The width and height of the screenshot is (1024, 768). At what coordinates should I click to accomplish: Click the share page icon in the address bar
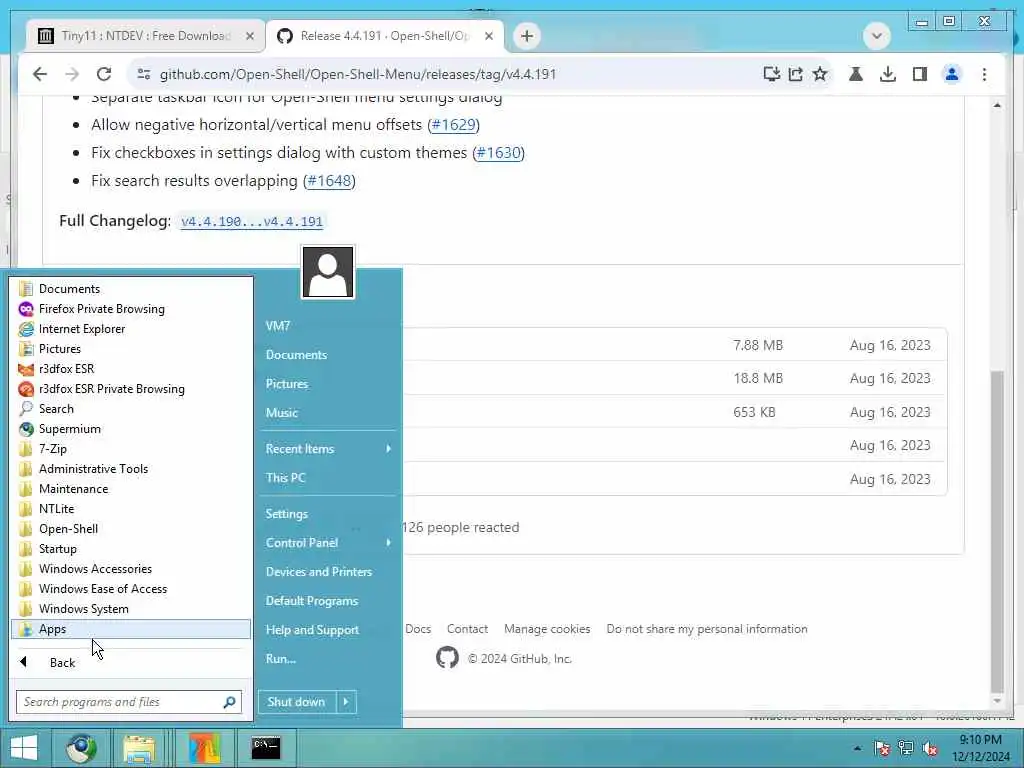[x=795, y=74]
